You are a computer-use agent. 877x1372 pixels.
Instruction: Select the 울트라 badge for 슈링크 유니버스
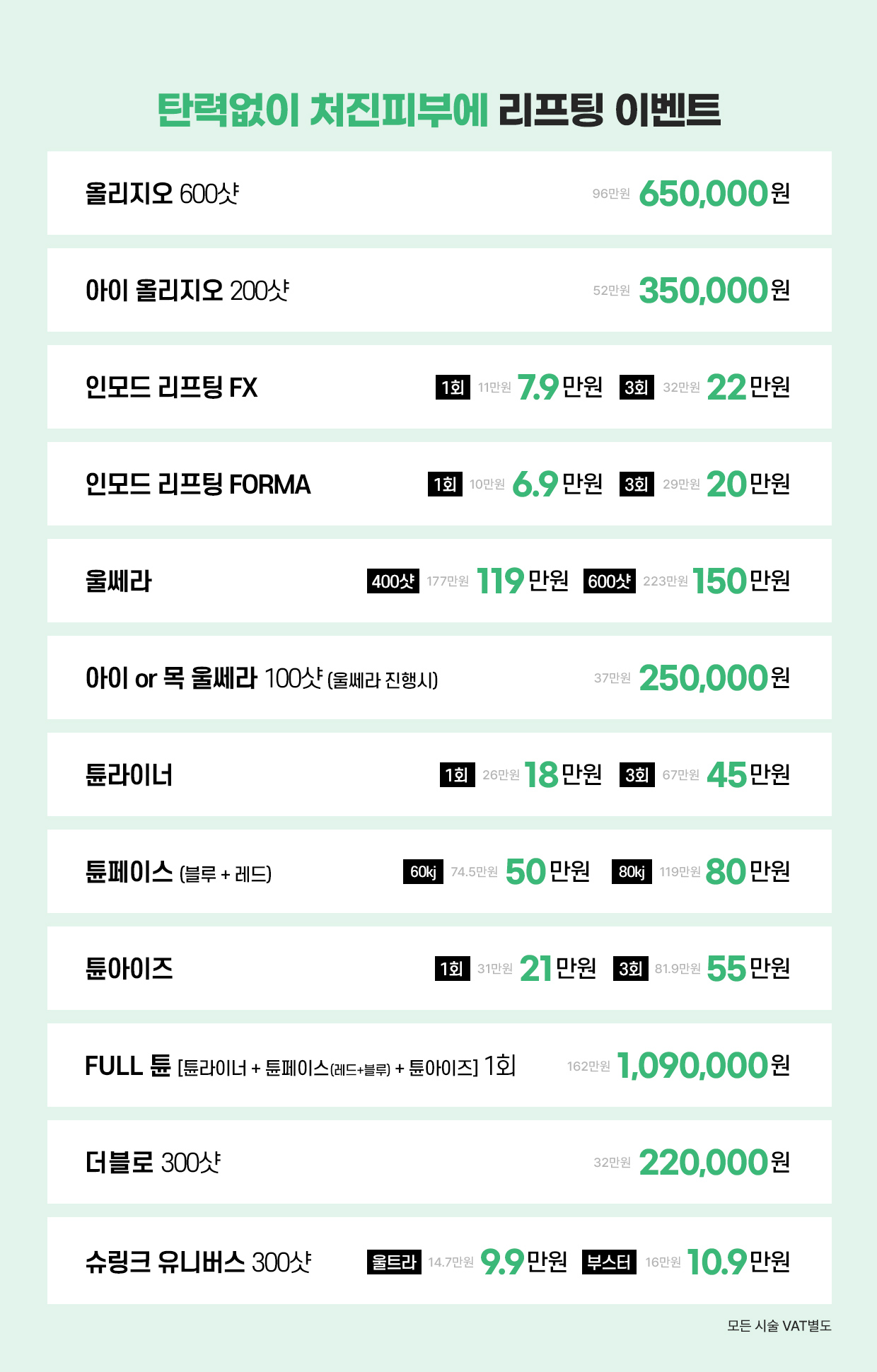click(394, 1262)
